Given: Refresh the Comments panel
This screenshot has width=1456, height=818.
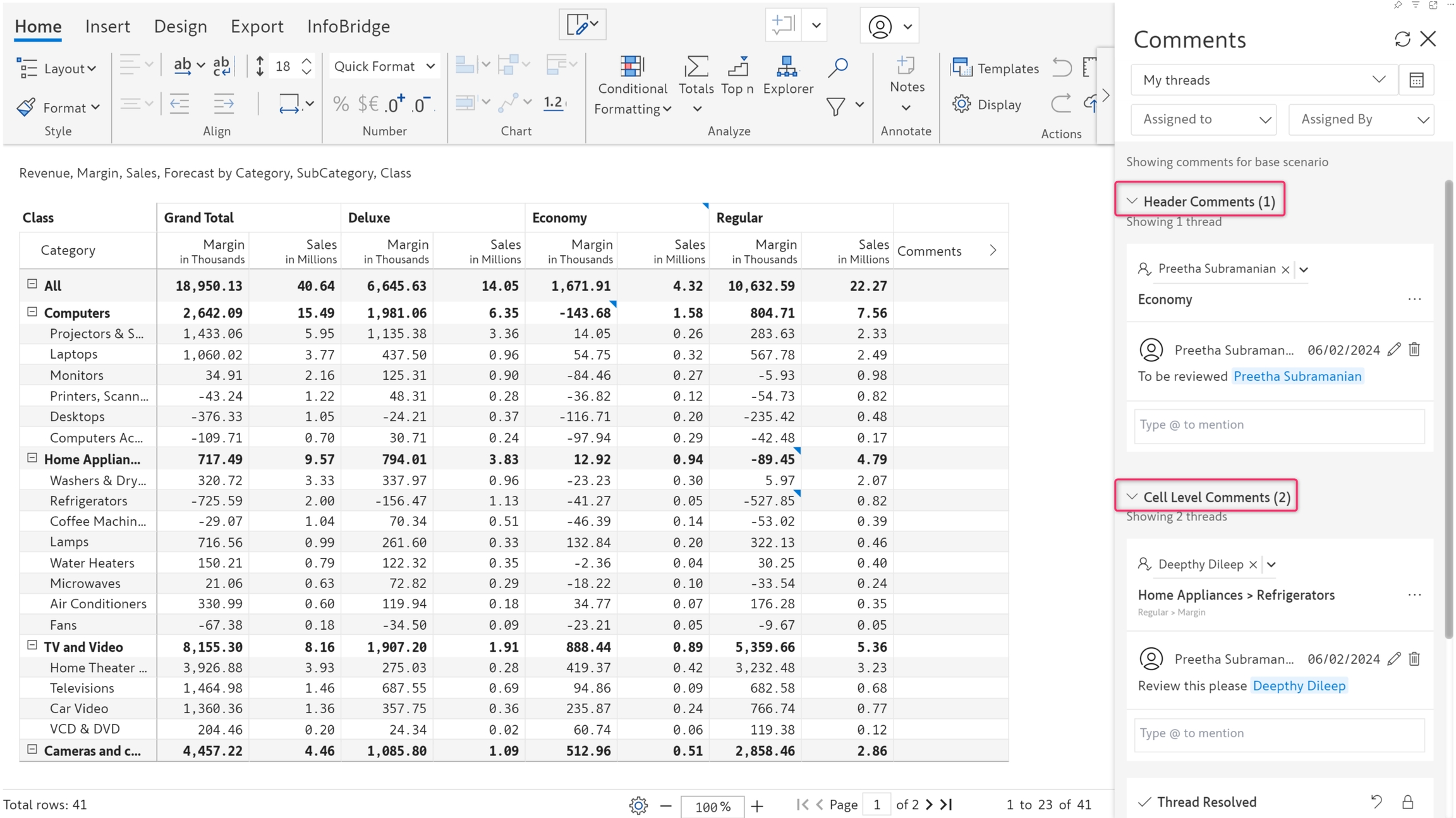Looking at the screenshot, I should [1402, 39].
